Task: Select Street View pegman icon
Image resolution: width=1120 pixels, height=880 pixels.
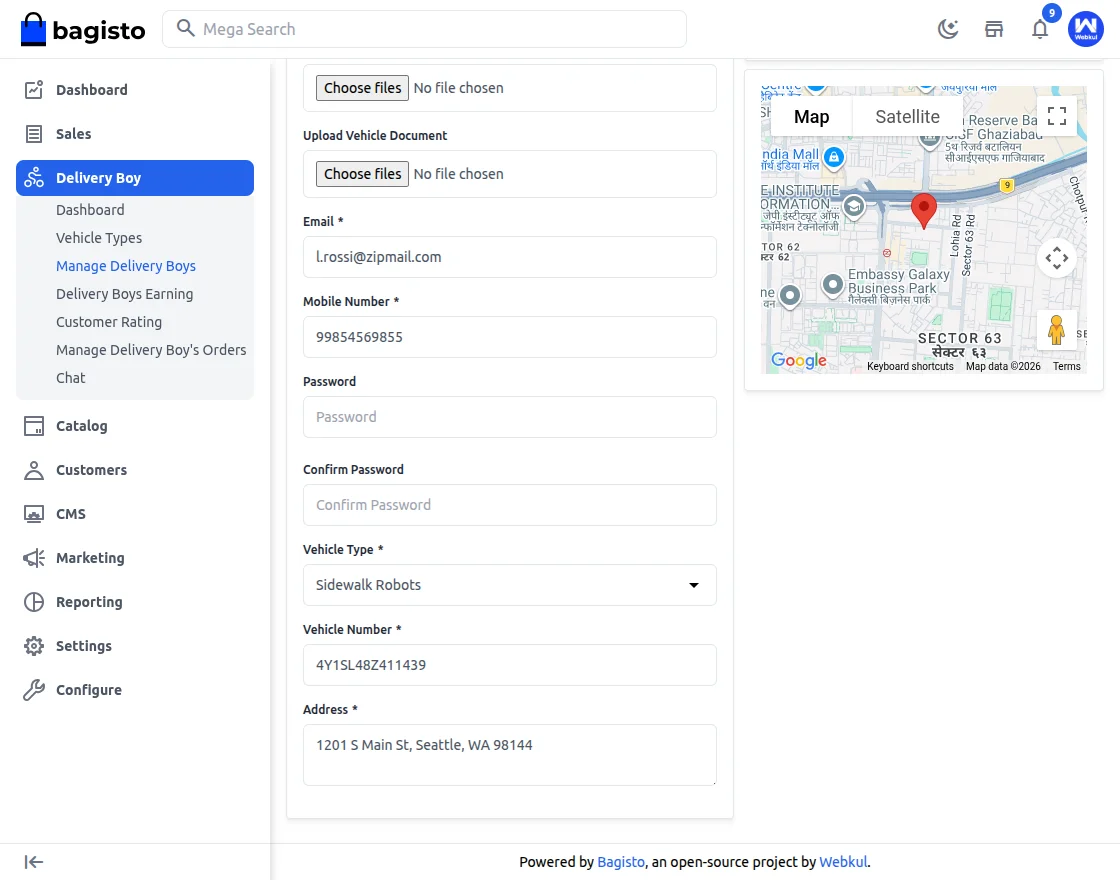Action: pyautogui.click(x=1057, y=330)
